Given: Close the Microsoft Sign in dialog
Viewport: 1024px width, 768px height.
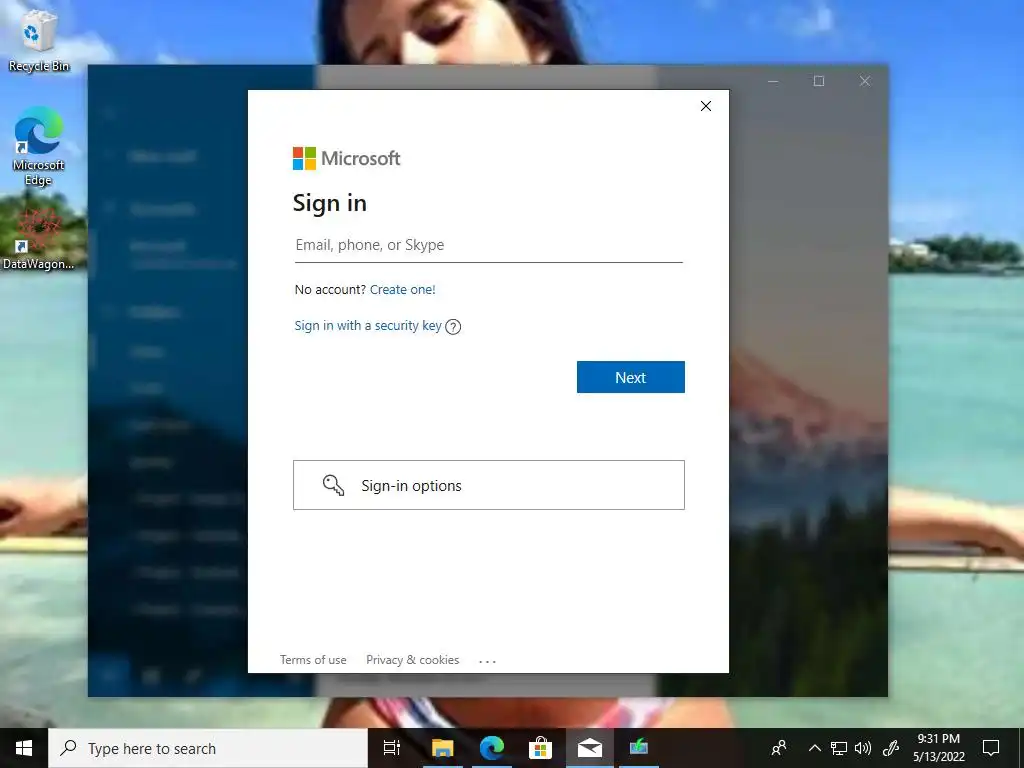Looking at the screenshot, I should click(705, 106).
